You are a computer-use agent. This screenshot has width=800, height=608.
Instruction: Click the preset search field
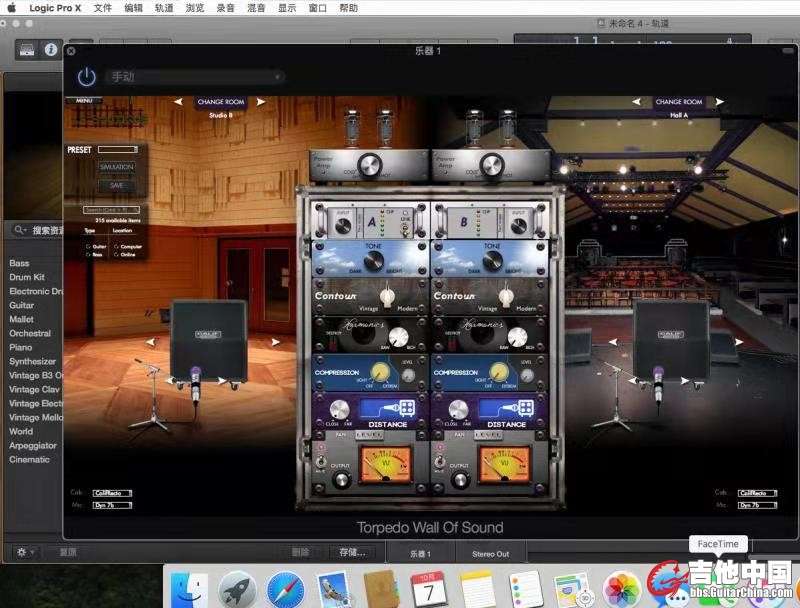pyautogui.click(x=110, y=209)
